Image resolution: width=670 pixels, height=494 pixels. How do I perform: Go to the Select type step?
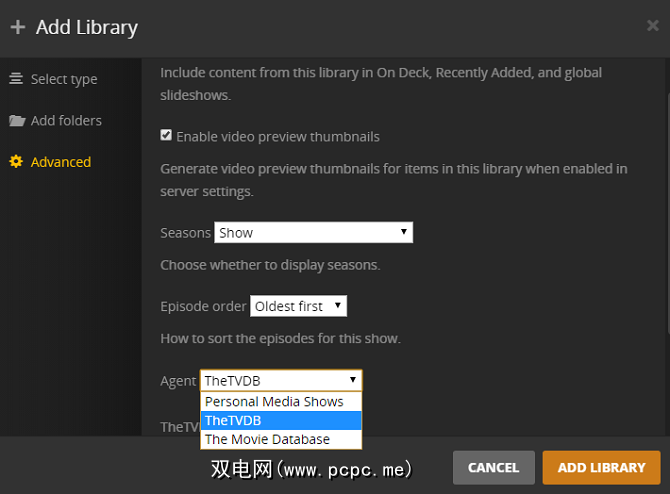click(x=64, y=79)
